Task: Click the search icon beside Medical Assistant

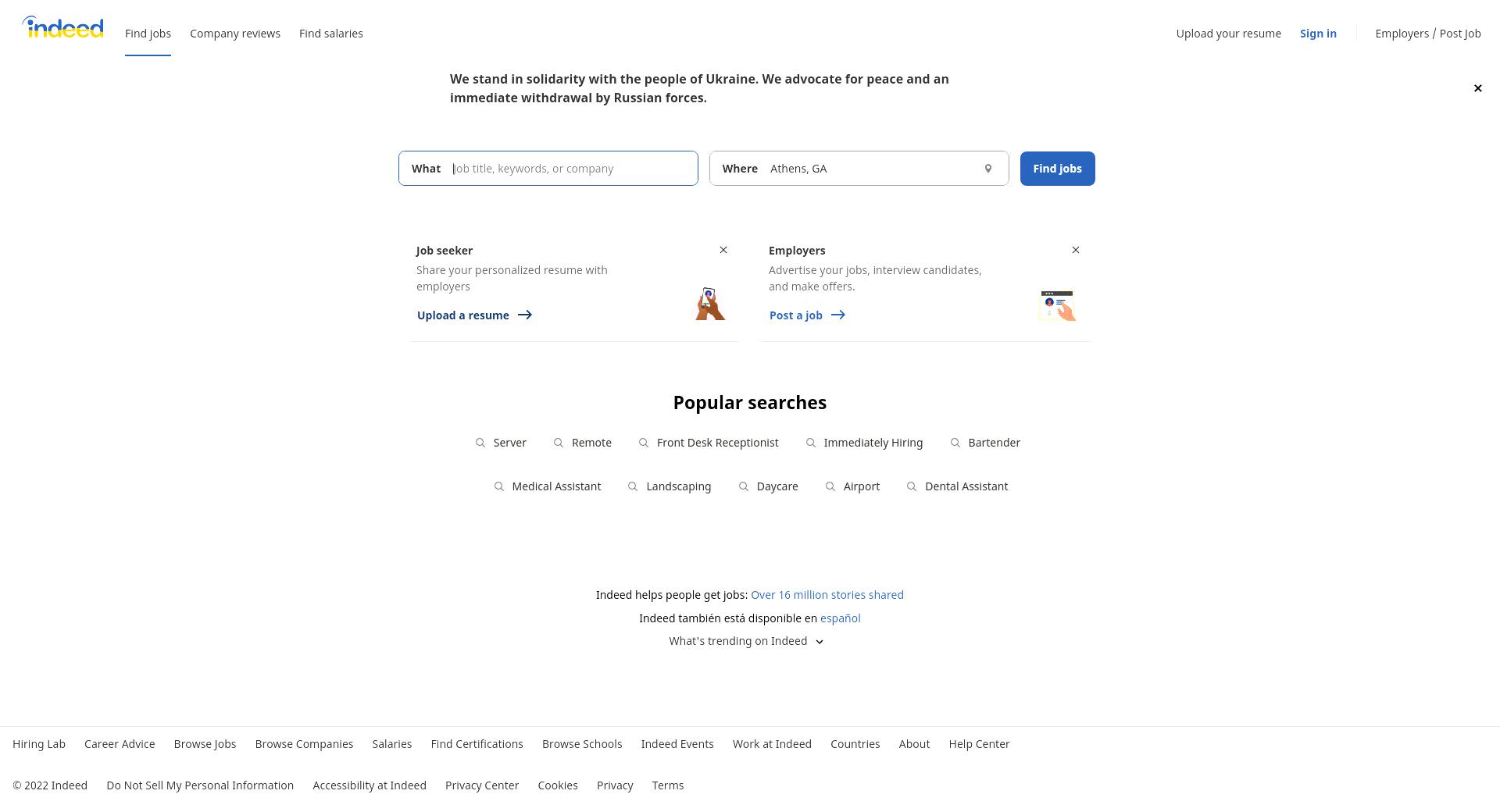Action: click(499, 486)
